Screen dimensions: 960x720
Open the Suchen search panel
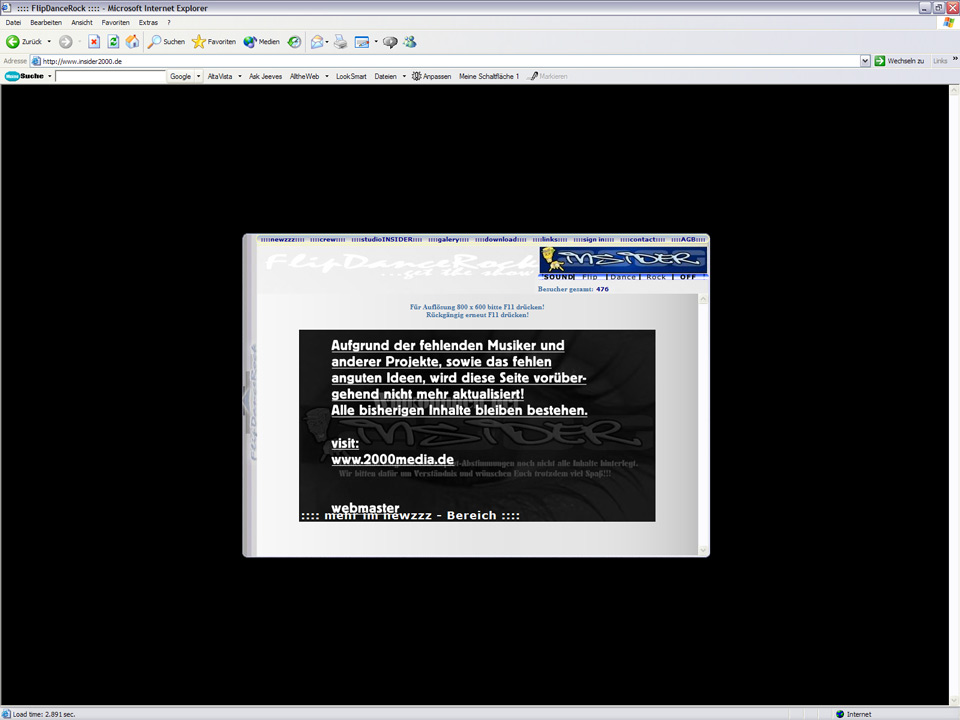click(166, 41)
